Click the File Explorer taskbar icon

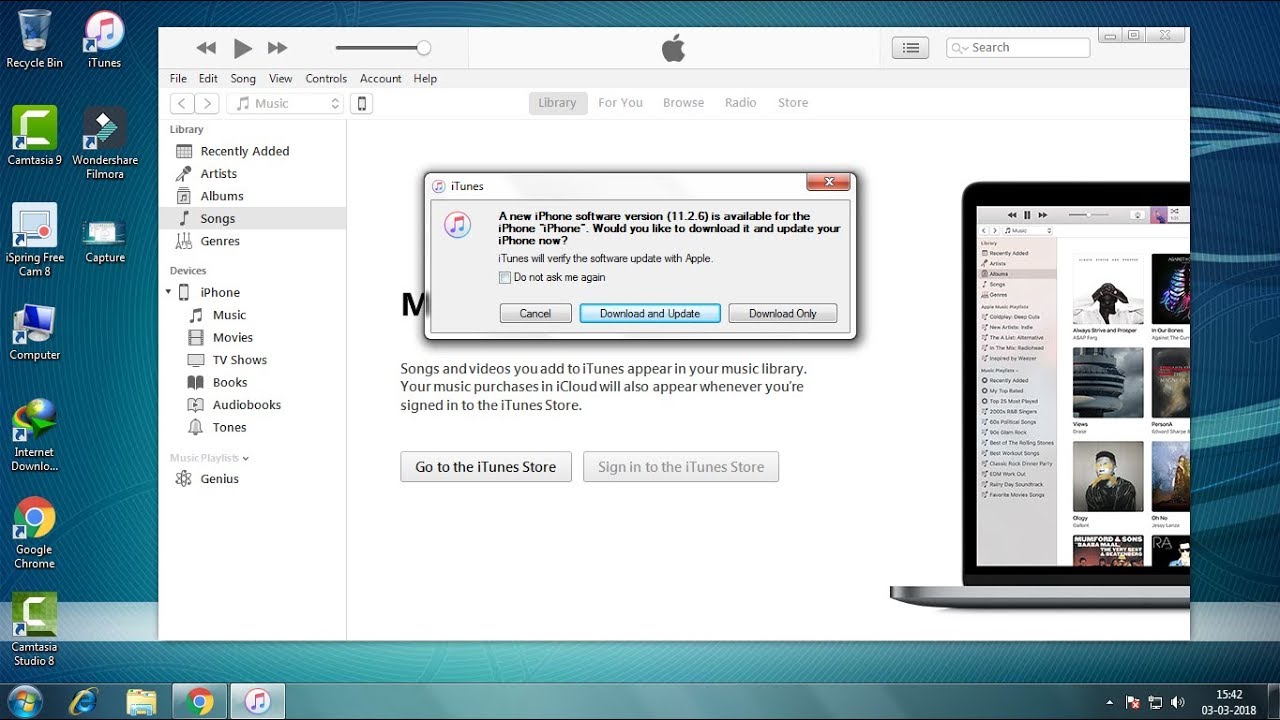[142, 701]
